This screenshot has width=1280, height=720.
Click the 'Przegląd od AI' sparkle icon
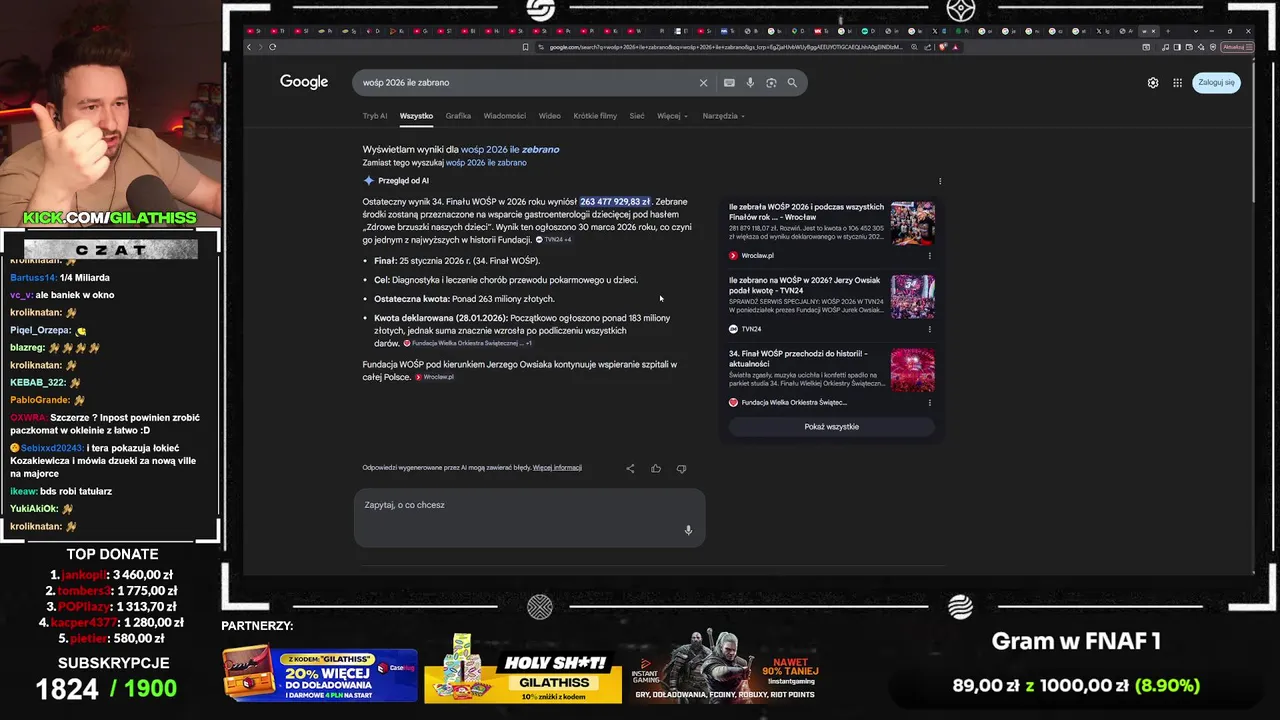pyautogui.click(x=368, y=181)
